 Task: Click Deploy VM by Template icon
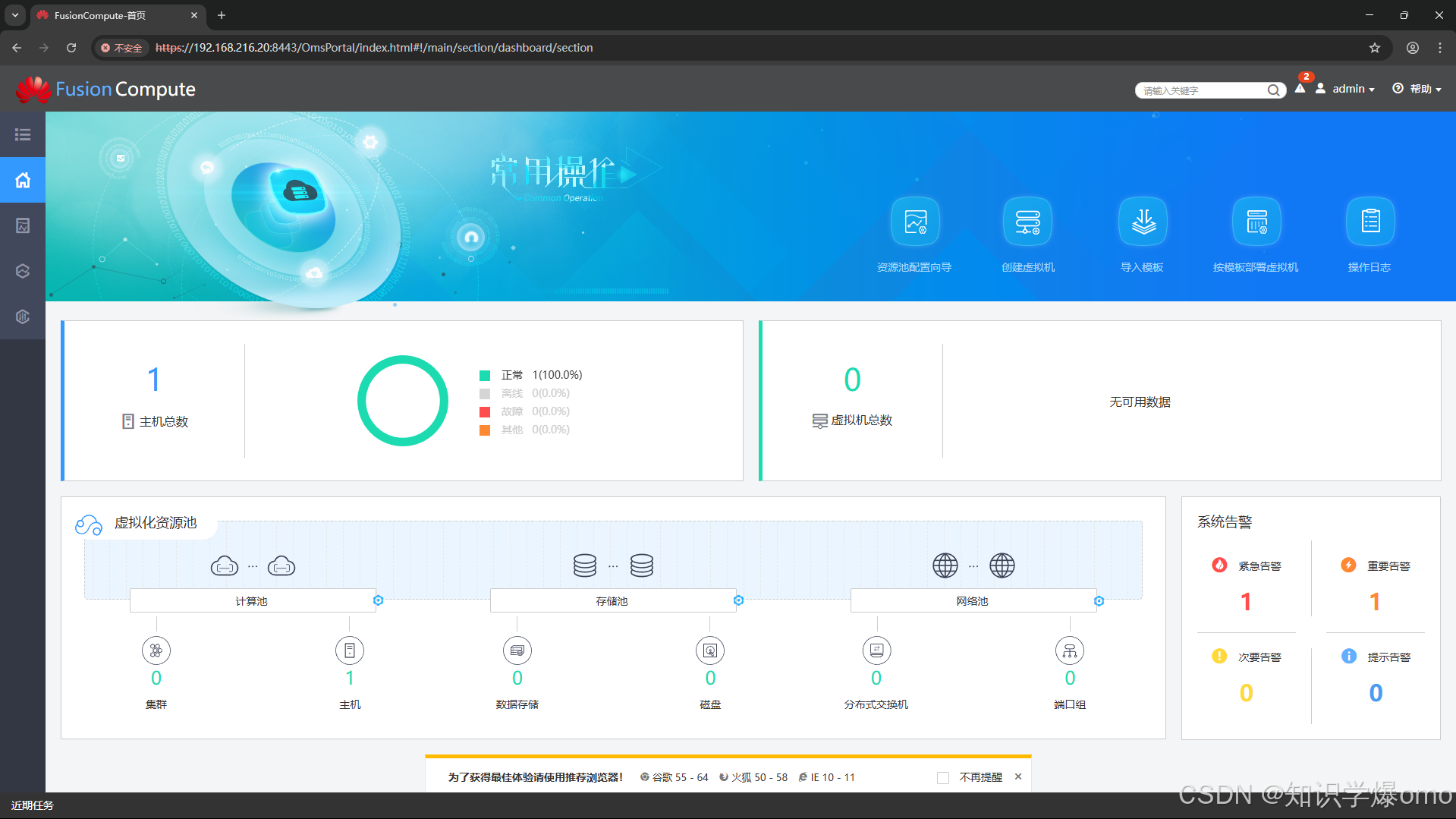(1256, 222)
